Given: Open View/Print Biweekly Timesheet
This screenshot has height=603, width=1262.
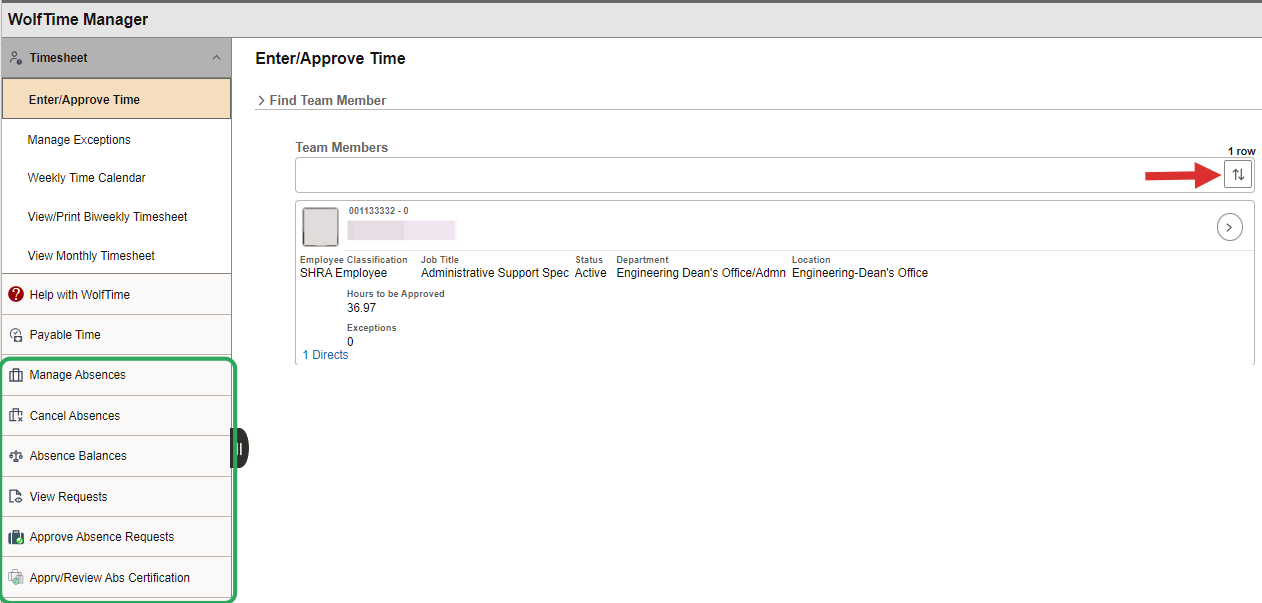Looking at the screenshot, I should click(x=116, y=217).
